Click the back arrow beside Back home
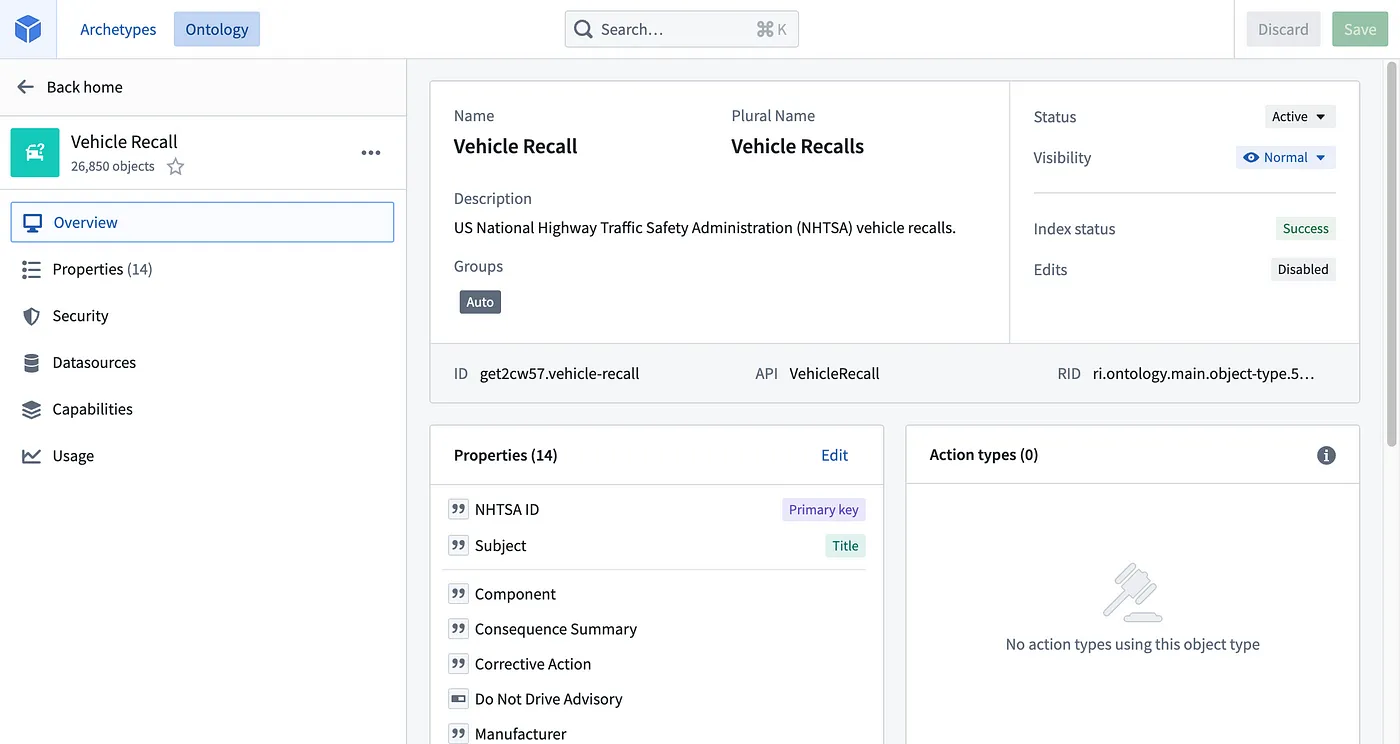The width and height of the screenshot is (1400, 744). [26, 87]
